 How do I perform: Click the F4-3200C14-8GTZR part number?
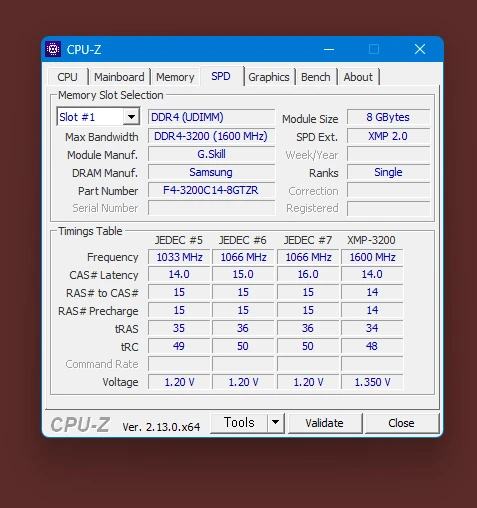pyautogui.click(x=211, y=190)
